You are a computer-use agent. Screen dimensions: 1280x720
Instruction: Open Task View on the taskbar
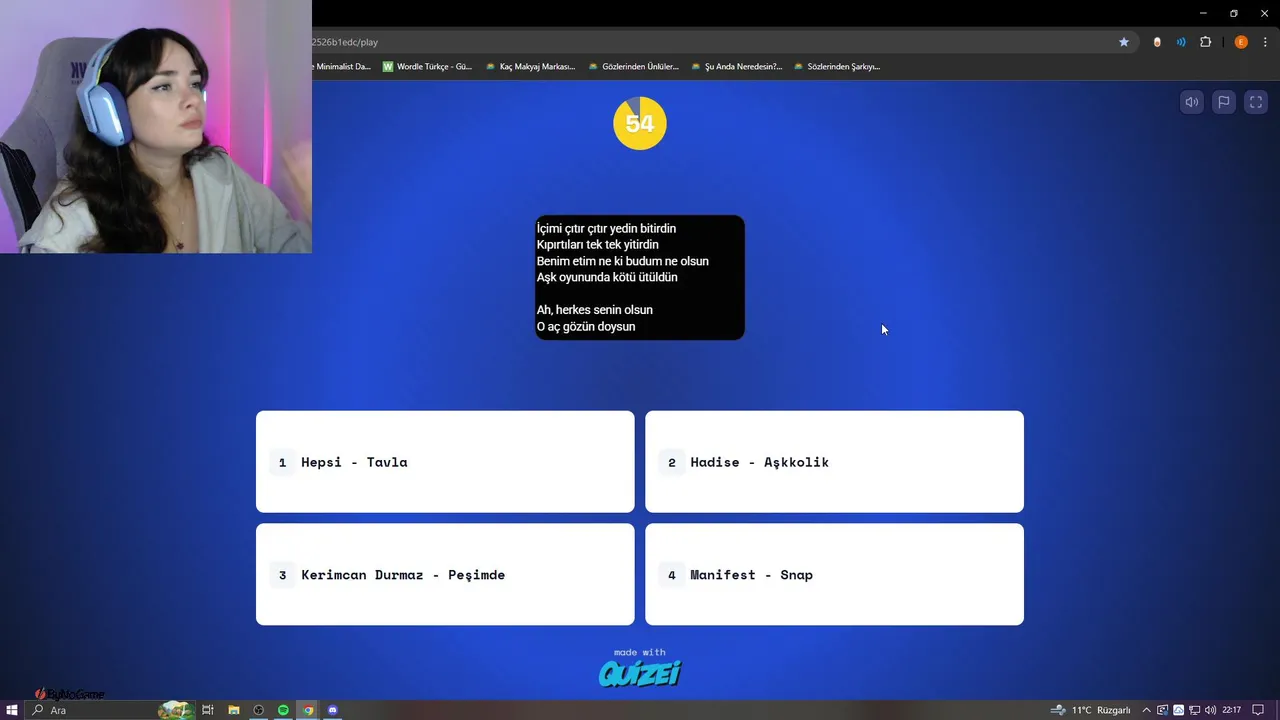pos(208,710)
